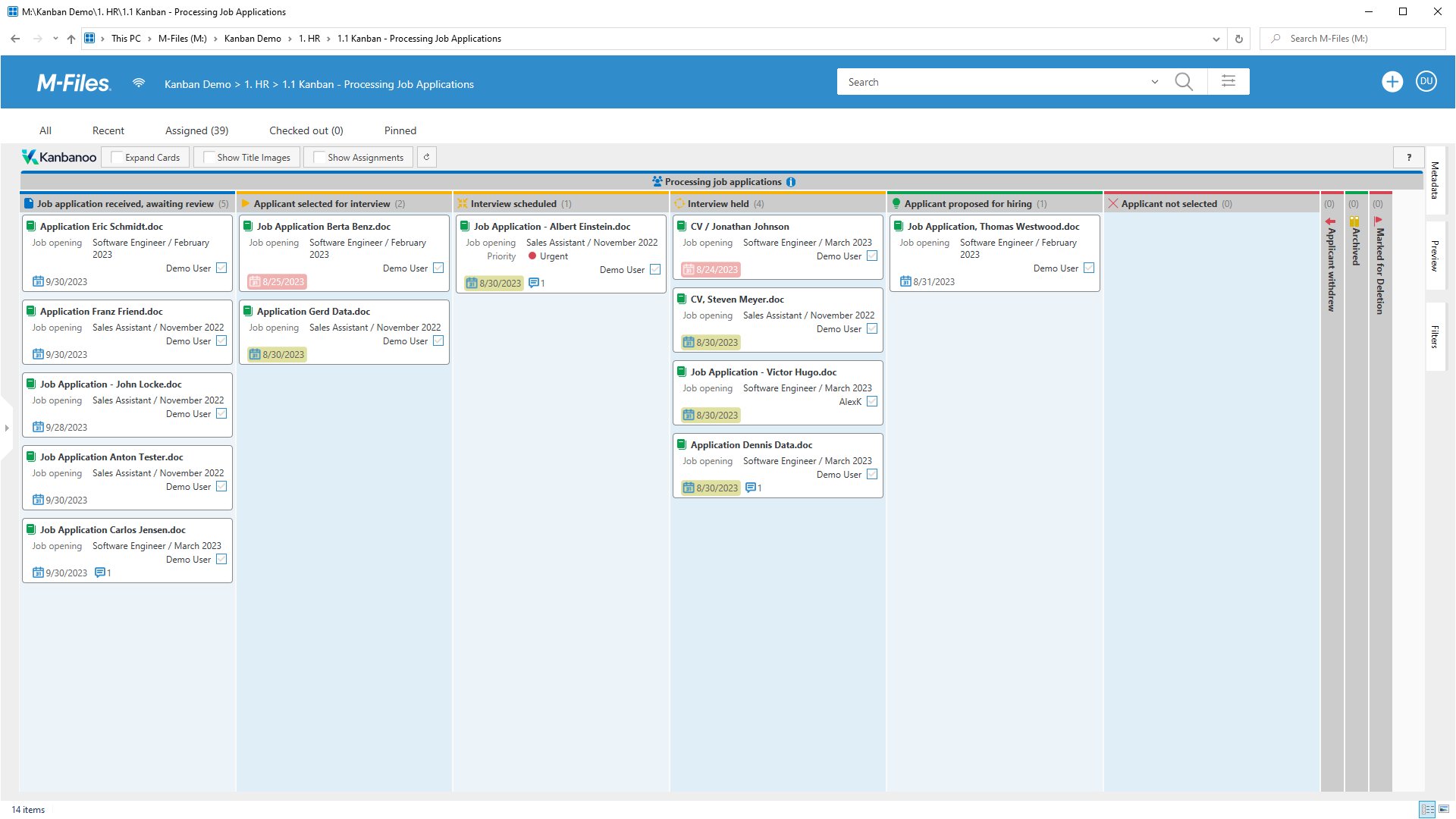Click info icon next to Processing job applications
This screenshot has width=1456, height=819.
click(791, 182)
